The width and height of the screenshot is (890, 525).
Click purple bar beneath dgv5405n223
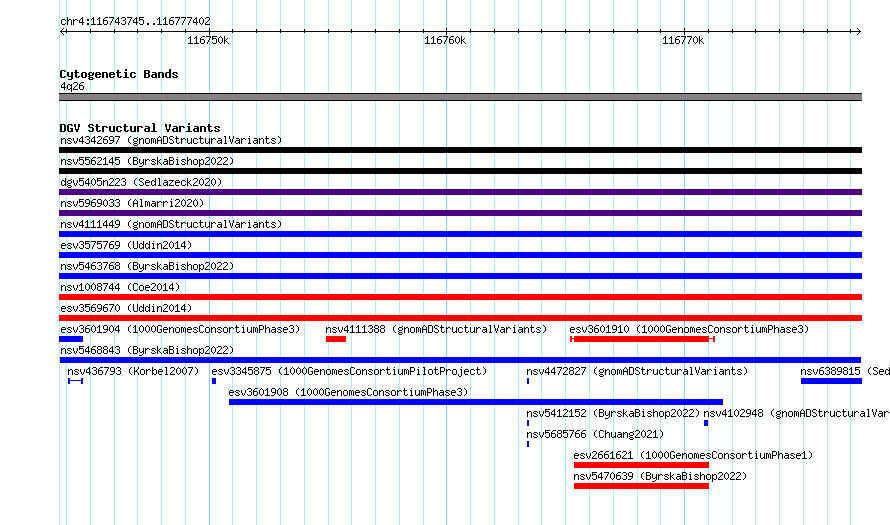point(460,192)
